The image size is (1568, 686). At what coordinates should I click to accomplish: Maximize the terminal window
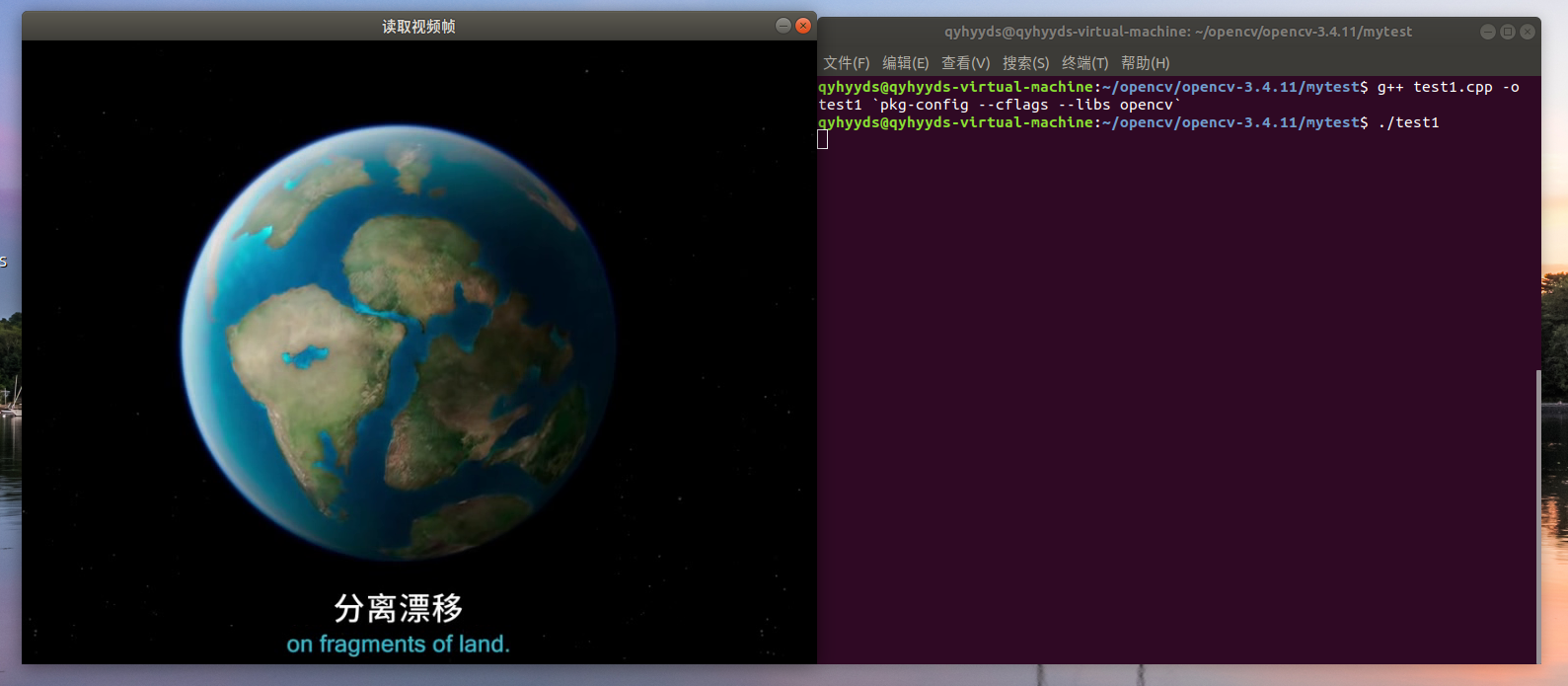pos(1508,32)
